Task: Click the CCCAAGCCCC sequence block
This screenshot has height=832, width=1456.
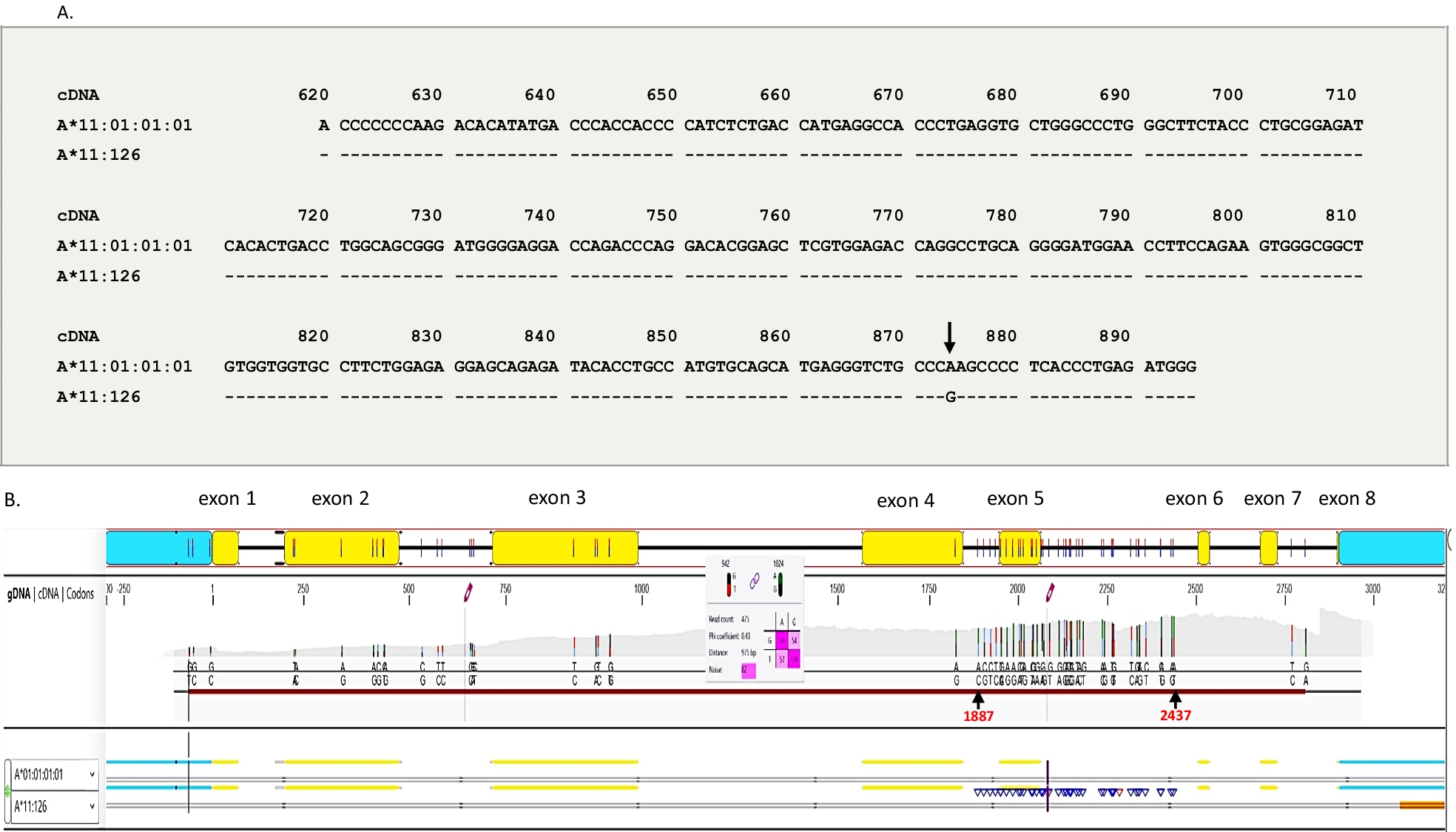Action: click(x=966, y=366)
